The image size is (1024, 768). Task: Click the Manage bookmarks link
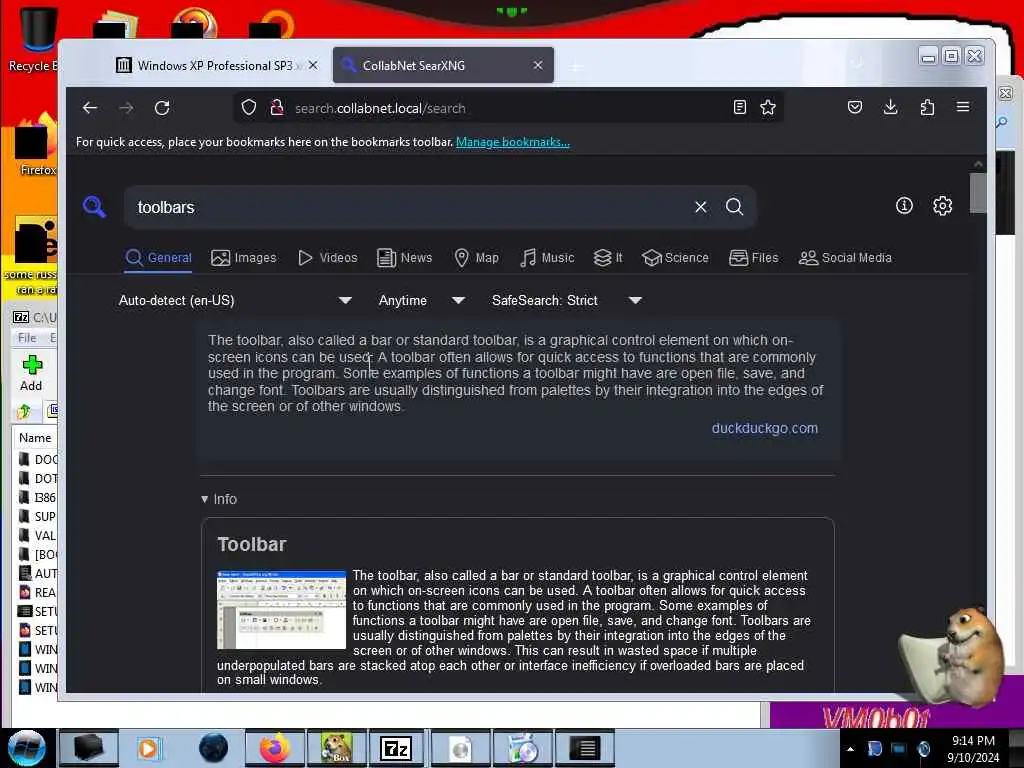pos(513,142)
